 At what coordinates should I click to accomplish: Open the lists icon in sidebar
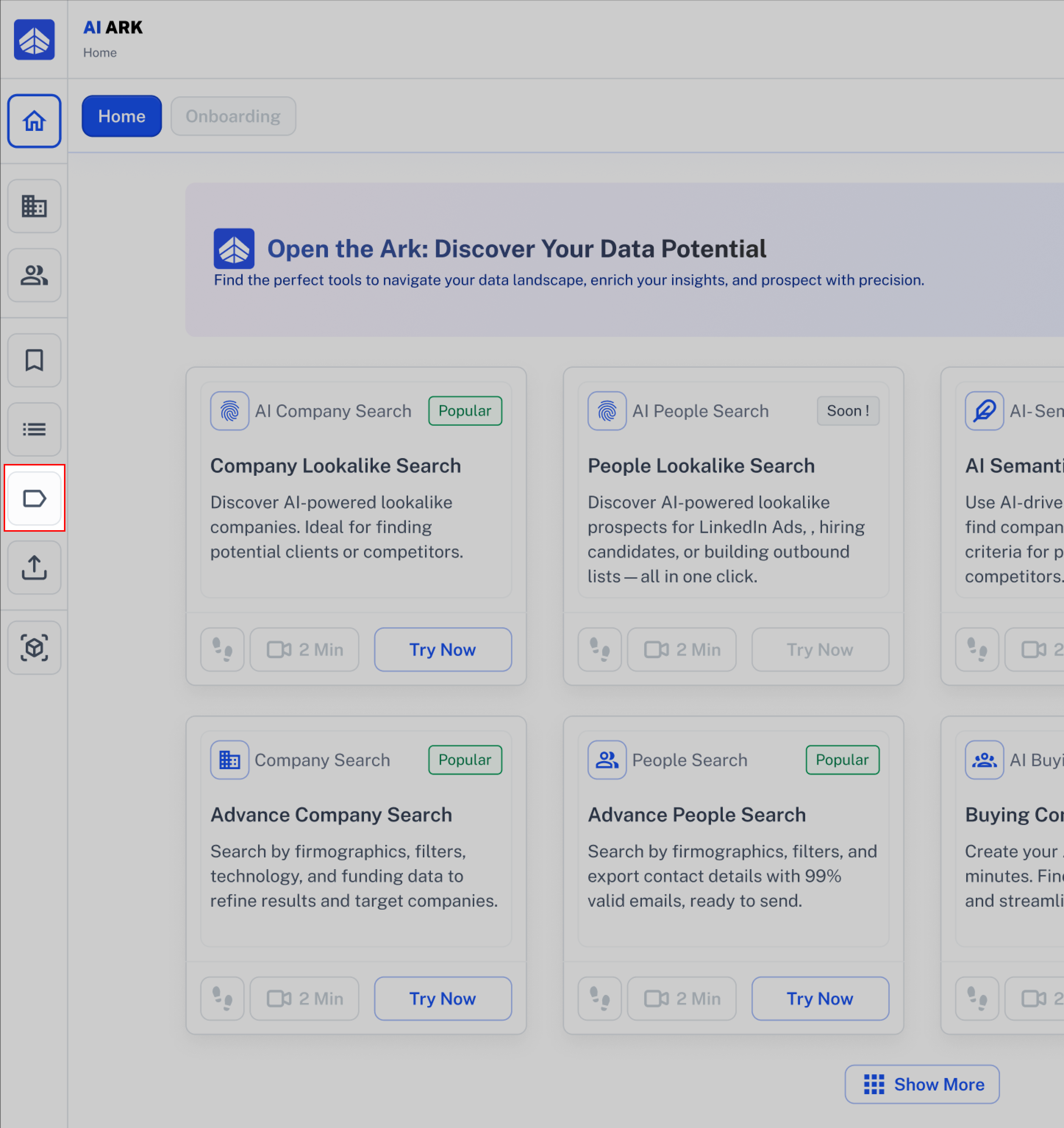[x=34, y=429]
